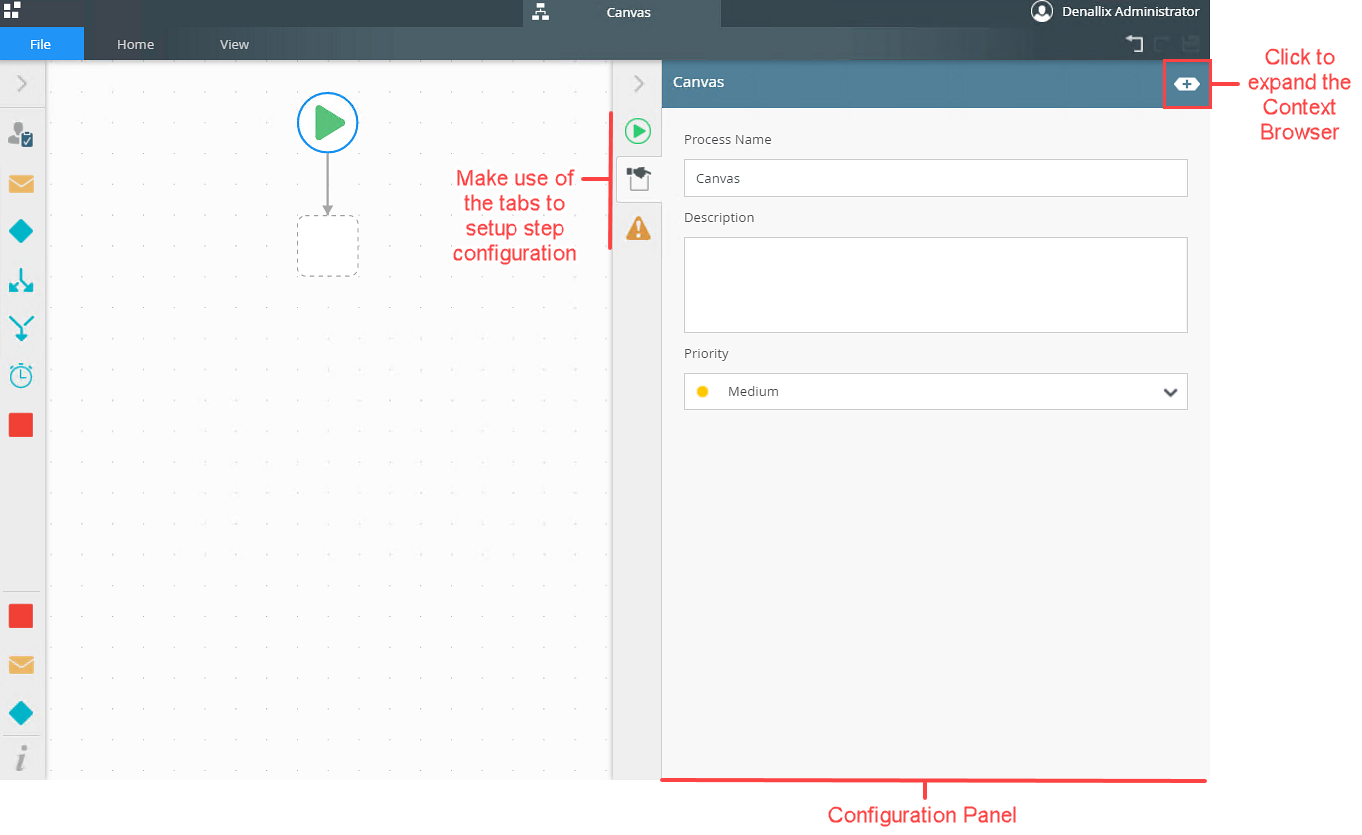Save the workflow with the disk icon
The width and height of the screenshot is (1362, 835).
[1190, 44]
